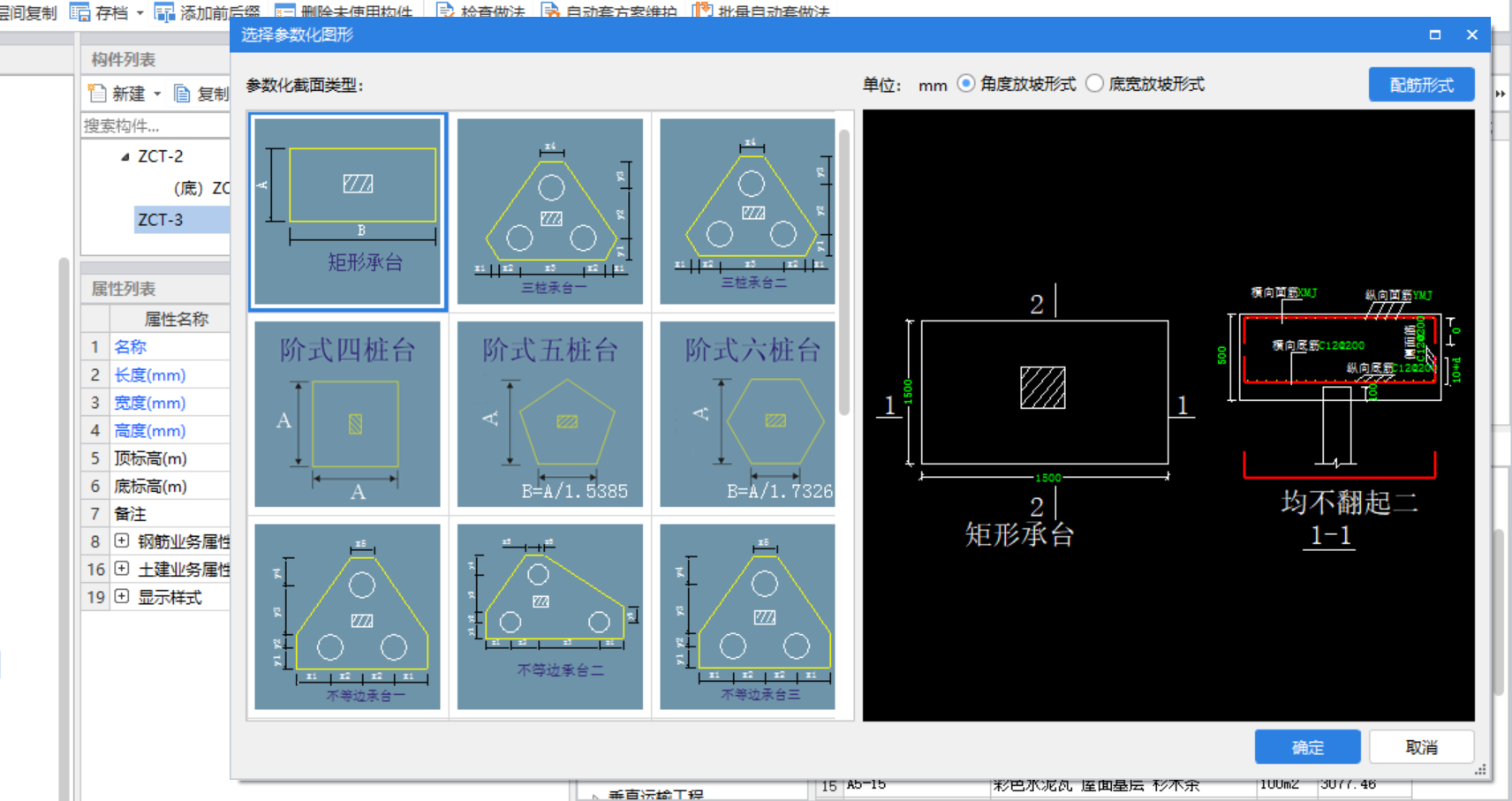Image resolution: width=1512 pixels, height=801 pixels.
Task: Click the 新建 icon in component list
Action: click(96, 93)
